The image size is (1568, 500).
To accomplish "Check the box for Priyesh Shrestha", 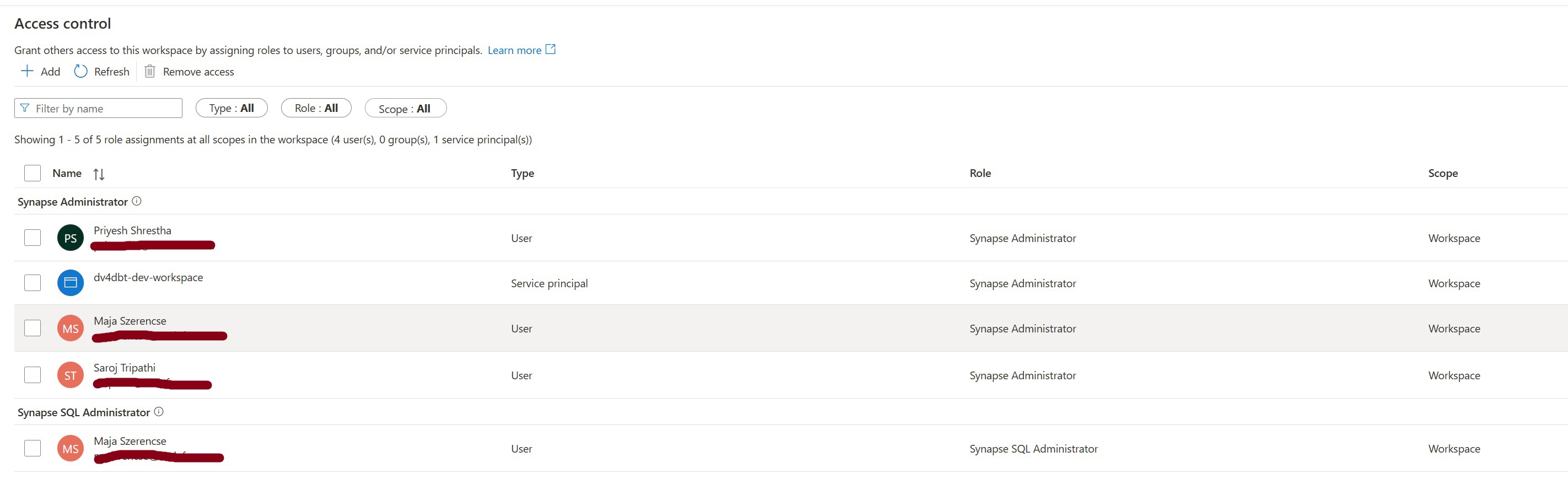I will pos(33,238).
